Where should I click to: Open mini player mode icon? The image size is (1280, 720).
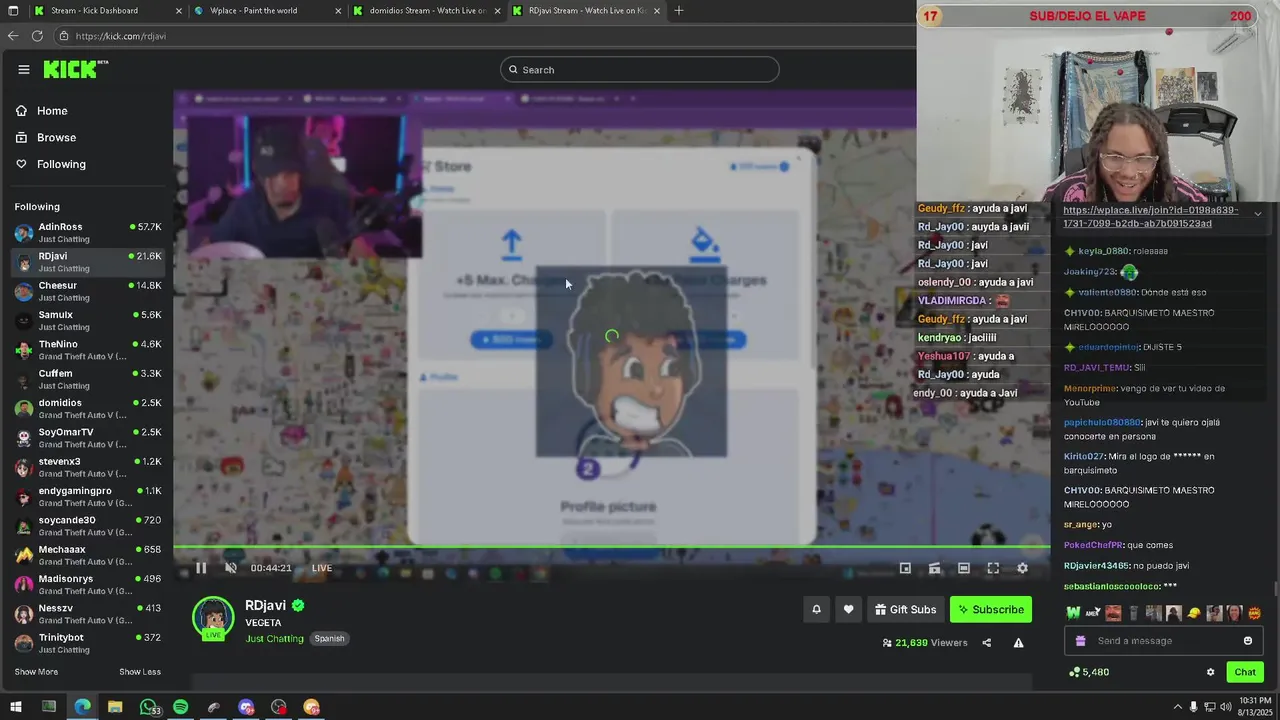905,568
